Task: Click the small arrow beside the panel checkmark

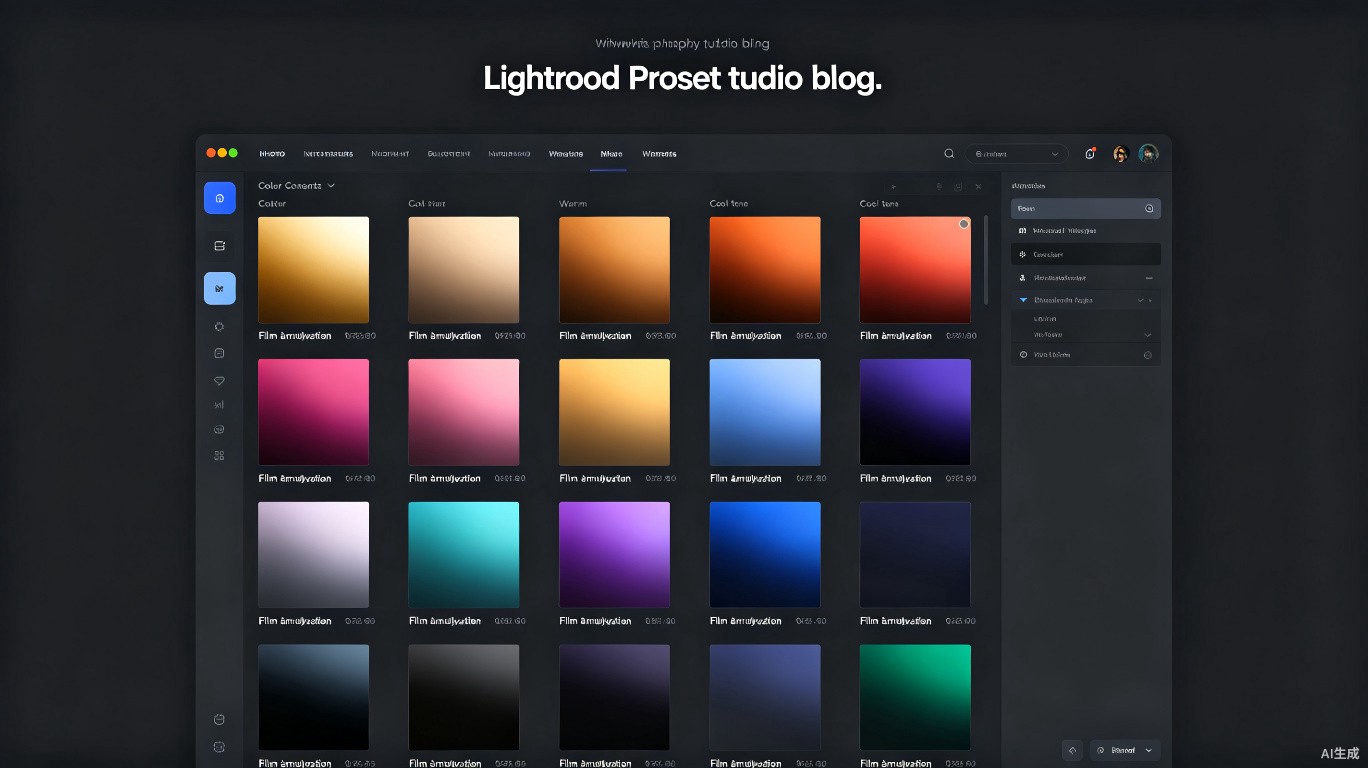Action: tap(1150, 300)
